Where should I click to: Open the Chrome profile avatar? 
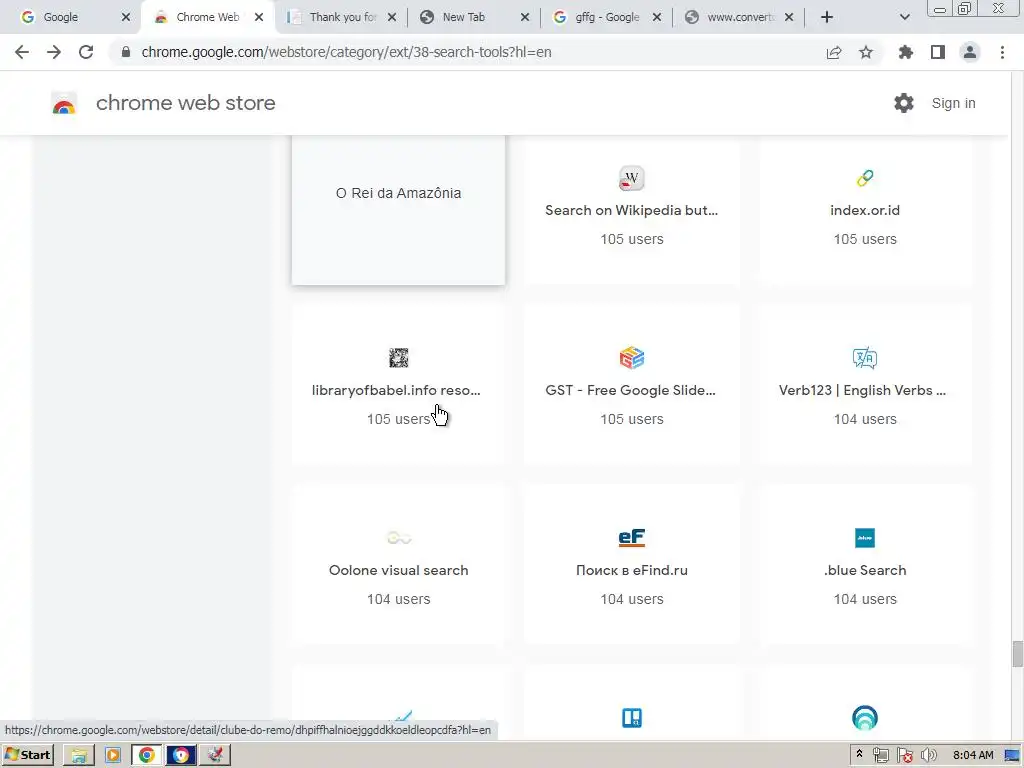tap(970, 52)
